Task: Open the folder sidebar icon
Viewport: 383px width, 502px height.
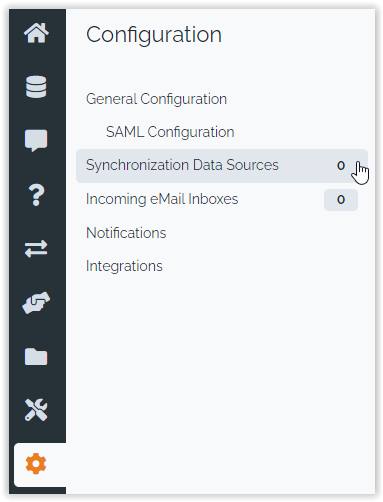Action: [x=36, y=356]
